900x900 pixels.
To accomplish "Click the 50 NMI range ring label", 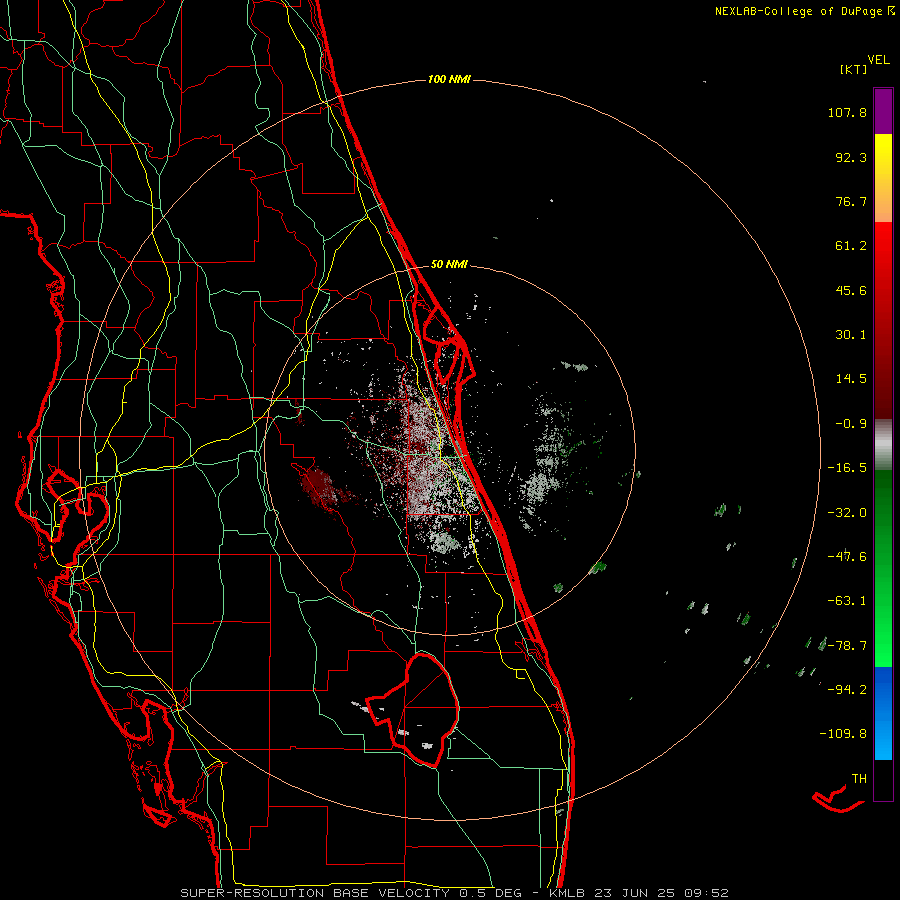I will pyautogui.click(x=449, y=264).
